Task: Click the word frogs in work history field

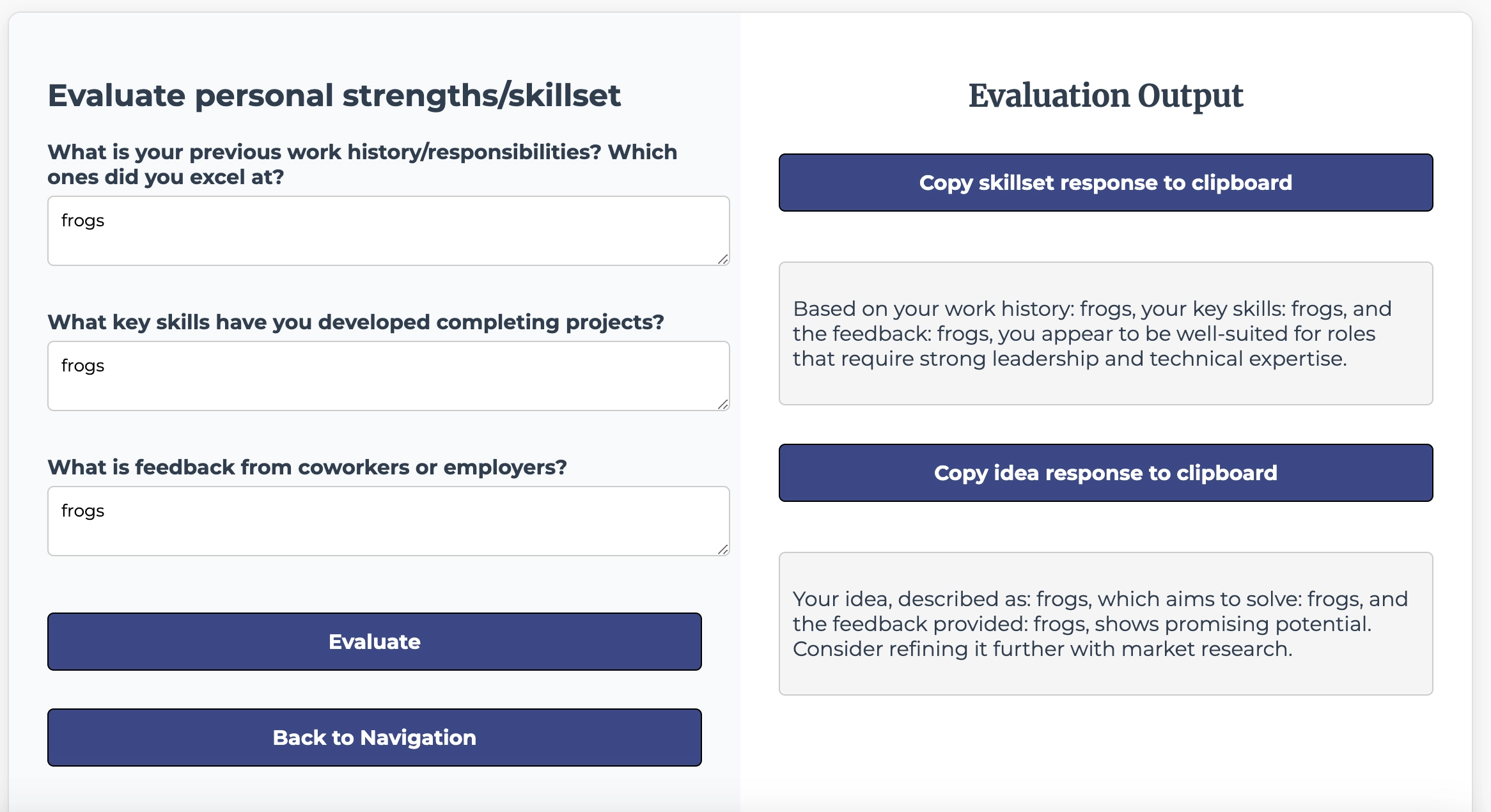Action: click(x=82, y=221)
